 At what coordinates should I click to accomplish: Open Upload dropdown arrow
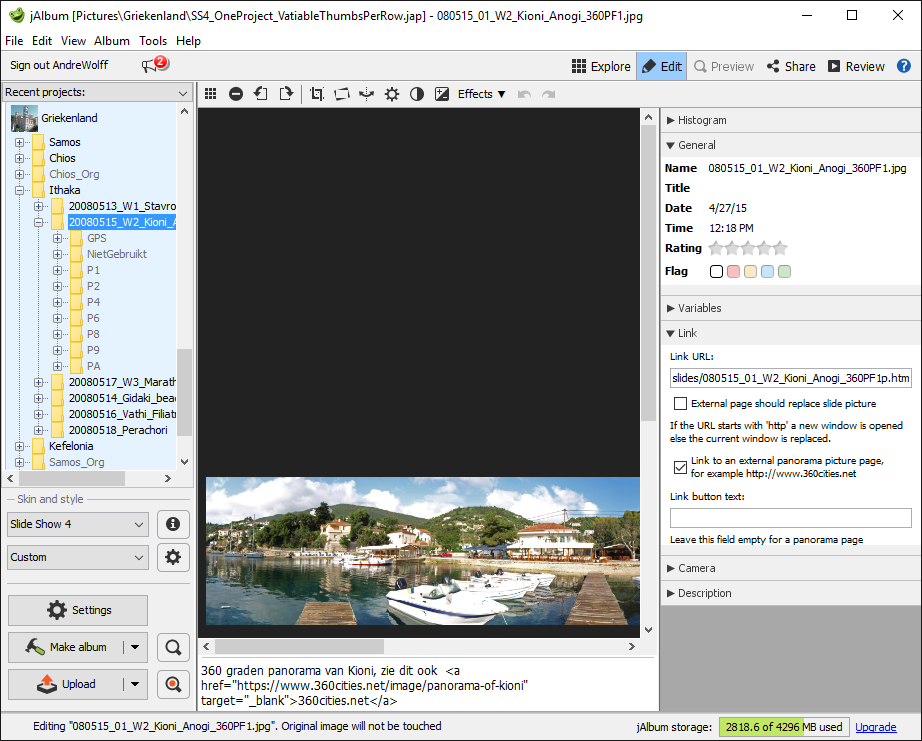135,684
